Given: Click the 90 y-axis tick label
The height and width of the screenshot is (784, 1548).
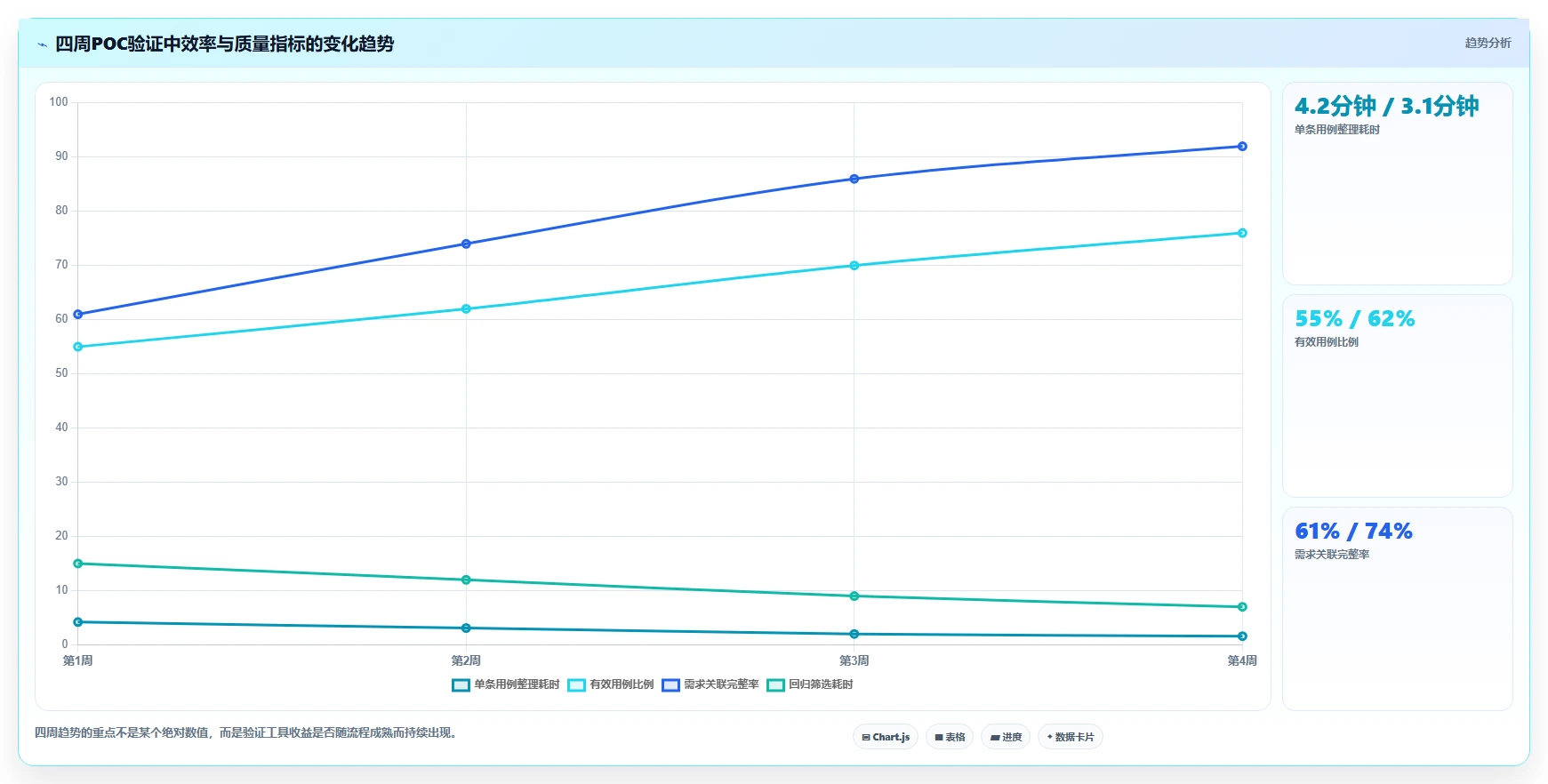Looking at the screenshot, I should (x=61, y=156).
